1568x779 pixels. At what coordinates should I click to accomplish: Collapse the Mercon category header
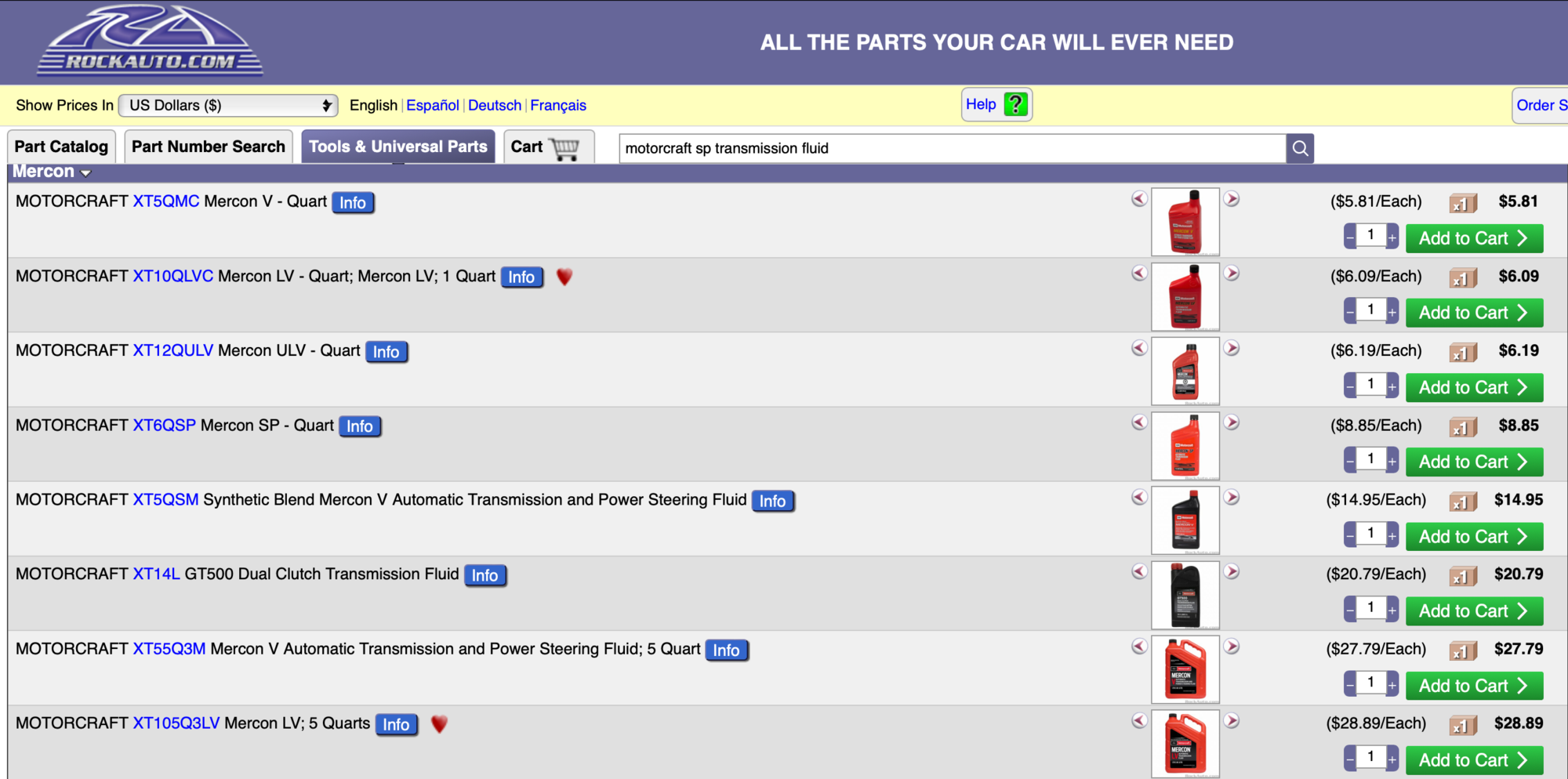[x=52, y=172]
